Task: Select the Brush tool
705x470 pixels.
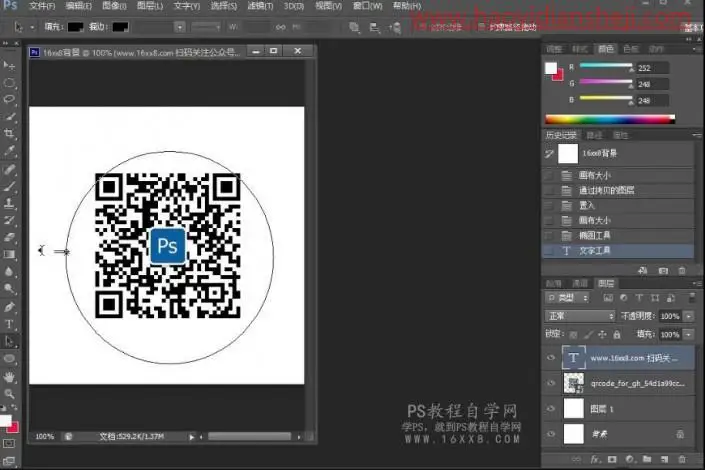Action: 9,186
